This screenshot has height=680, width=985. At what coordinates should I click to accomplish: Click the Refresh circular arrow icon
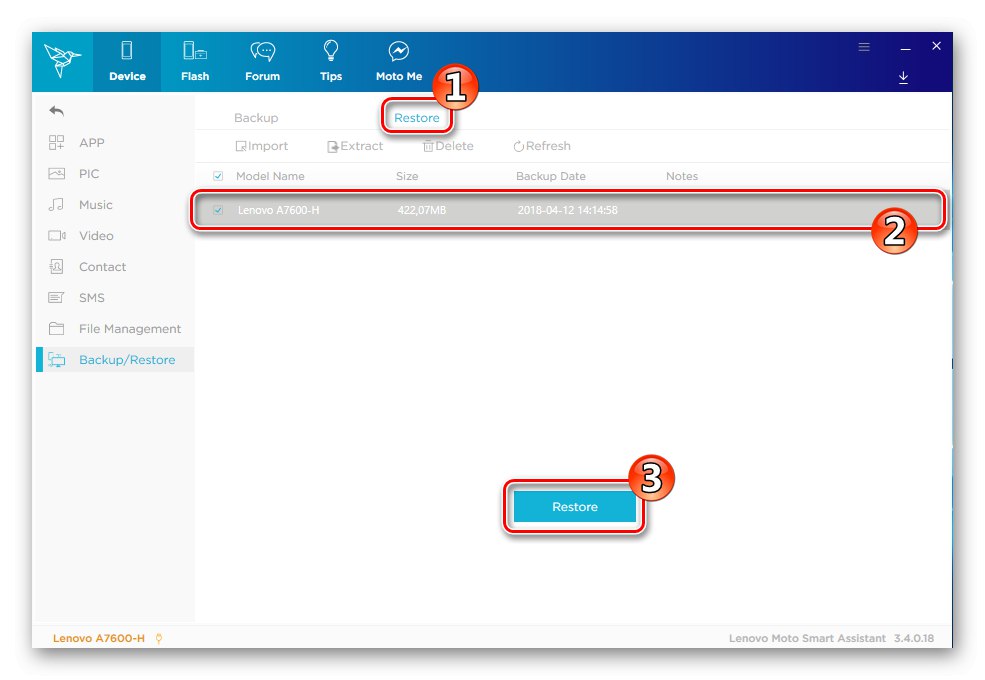pos(518,146)
